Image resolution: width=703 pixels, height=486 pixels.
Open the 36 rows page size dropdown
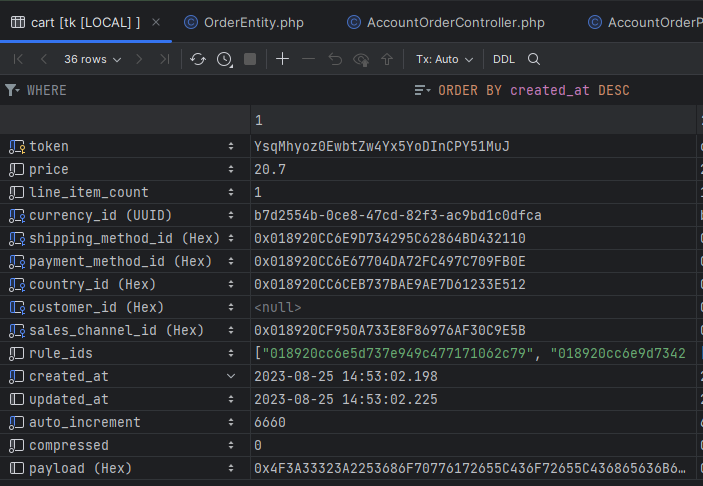pyautogui.click(x=92, y=59)
